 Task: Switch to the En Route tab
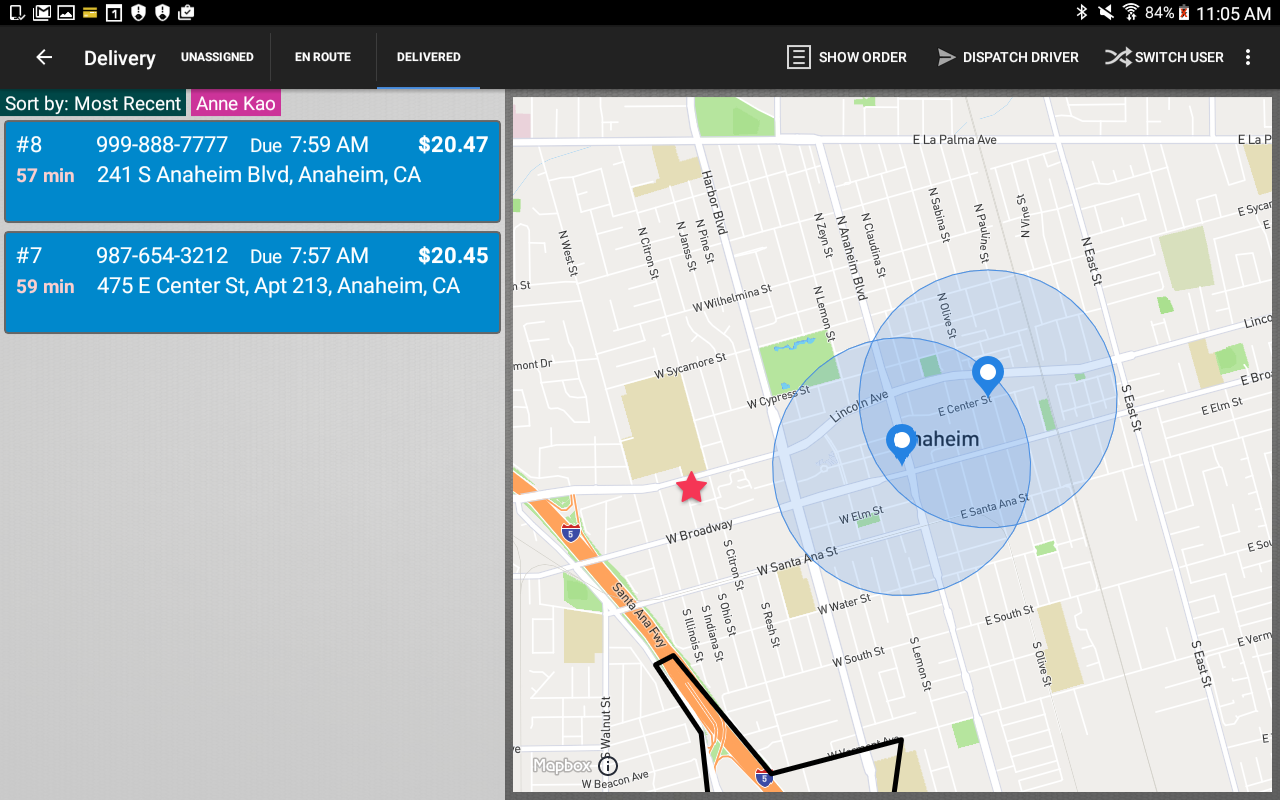point(323,57)
